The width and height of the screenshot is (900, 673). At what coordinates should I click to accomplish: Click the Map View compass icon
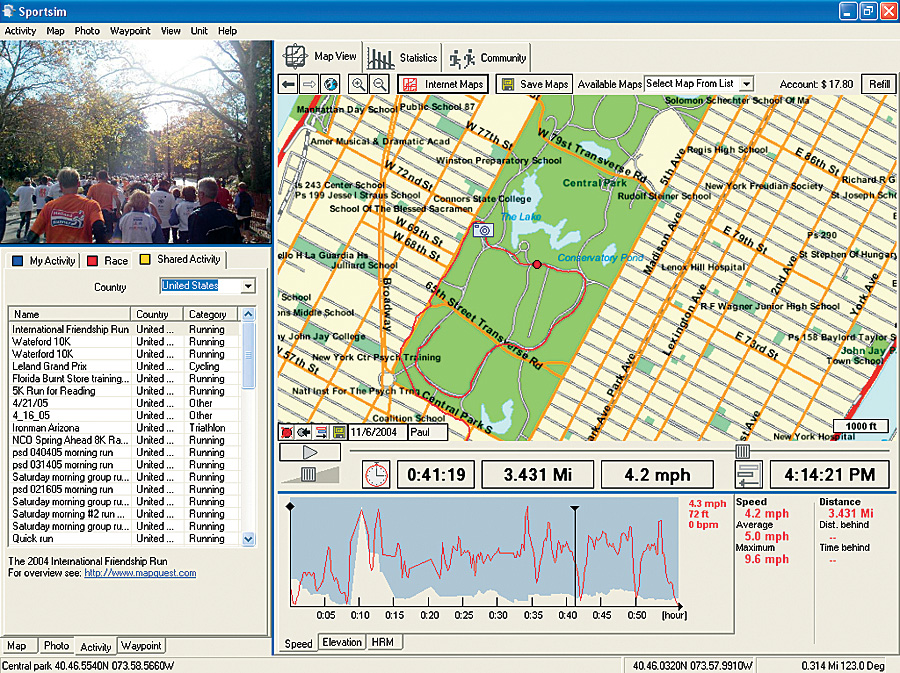click(x=295, y=56)
